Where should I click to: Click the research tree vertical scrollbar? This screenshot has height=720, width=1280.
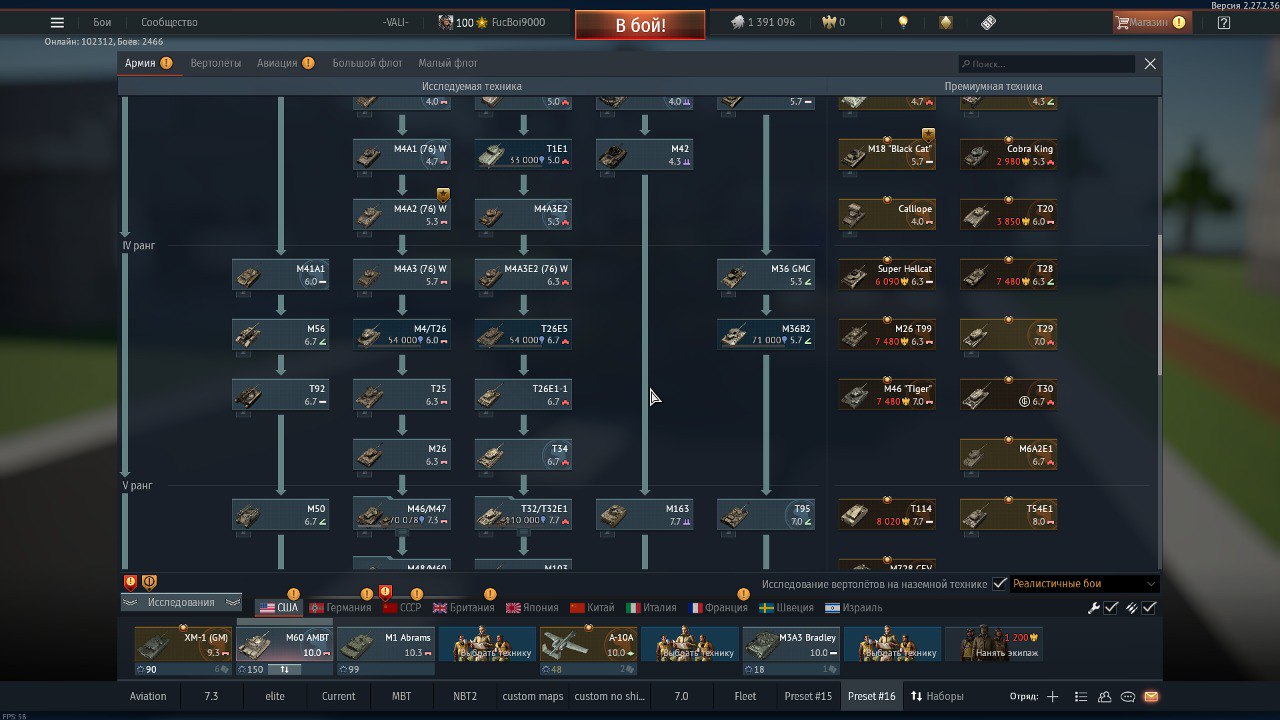click(1160, 306)
